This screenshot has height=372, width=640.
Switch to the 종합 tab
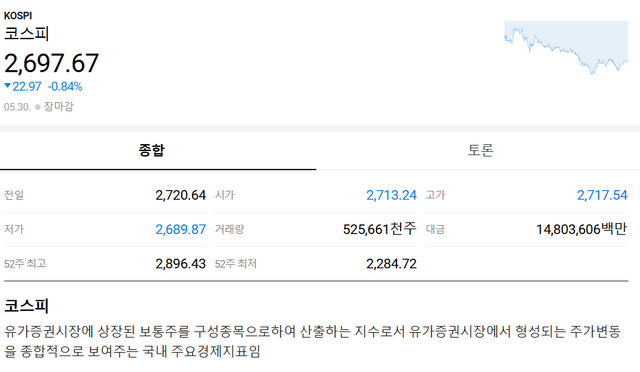(158, 150)
